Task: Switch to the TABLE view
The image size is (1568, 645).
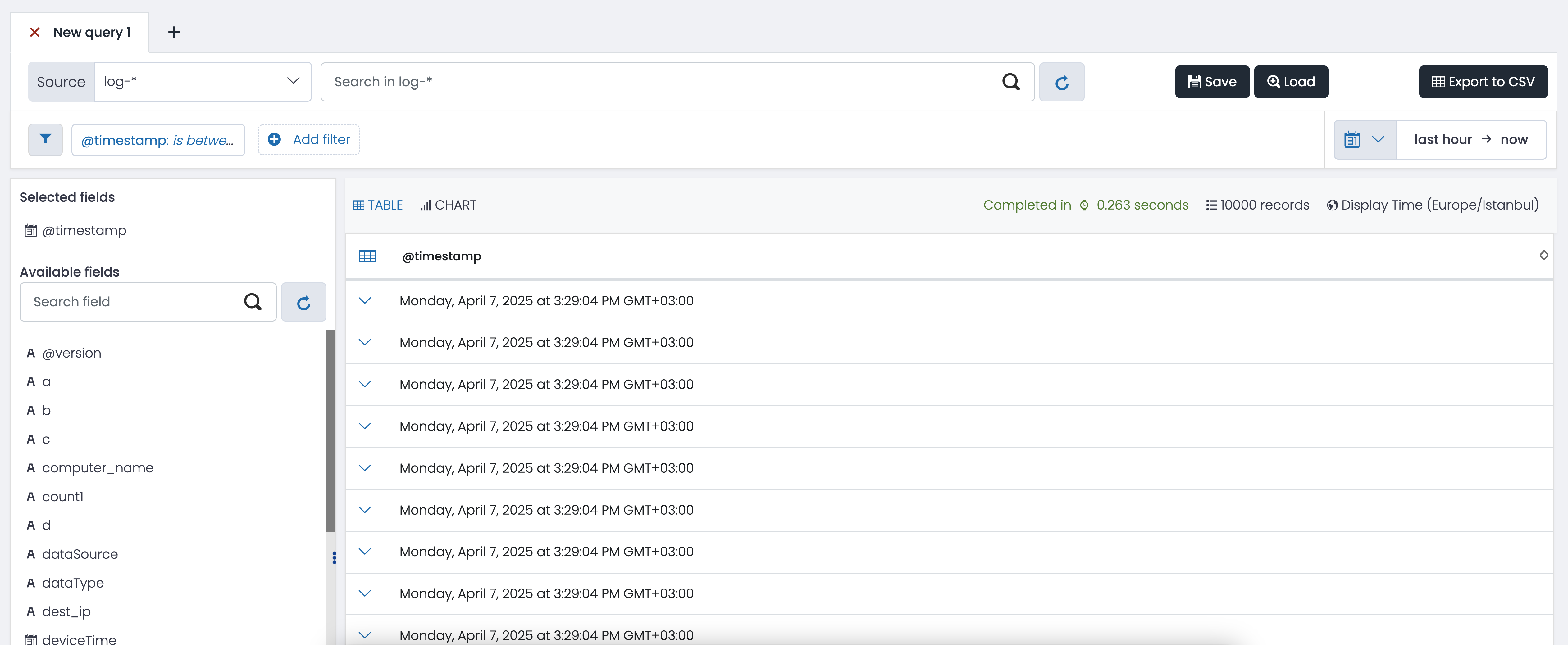Action: click(378, 205)
